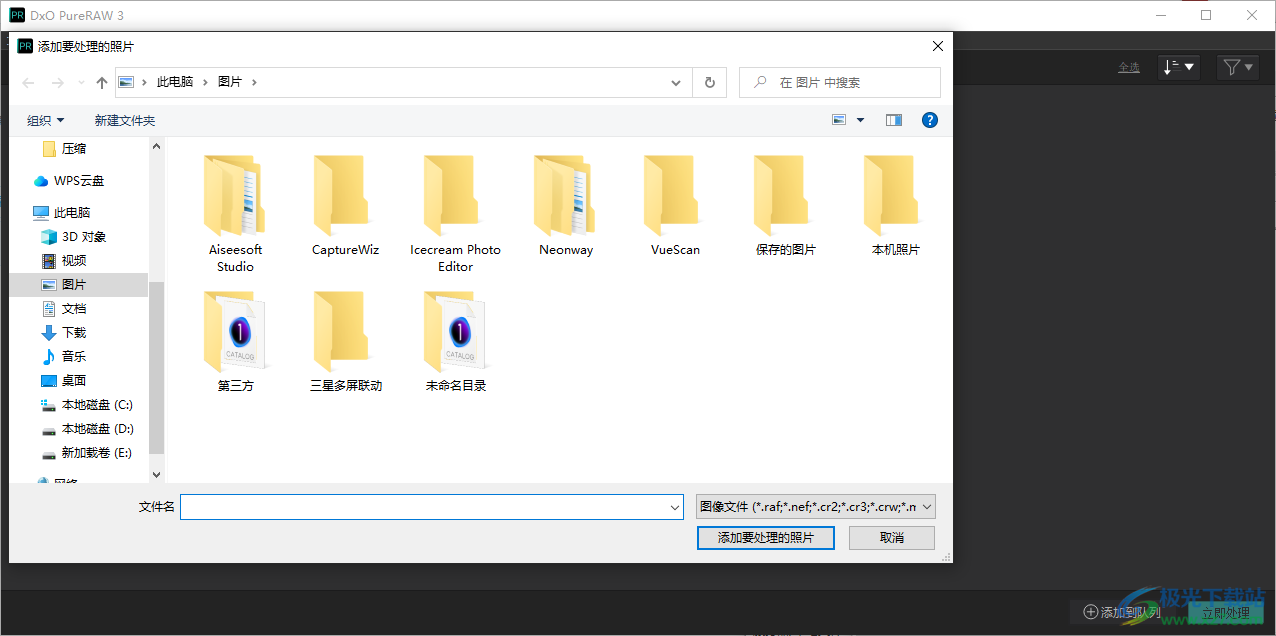Image resolution: width=1276 pixels, height=636 pixels.
Task: Open the Aiseesoft Studio folder
Action: [235, 214]
